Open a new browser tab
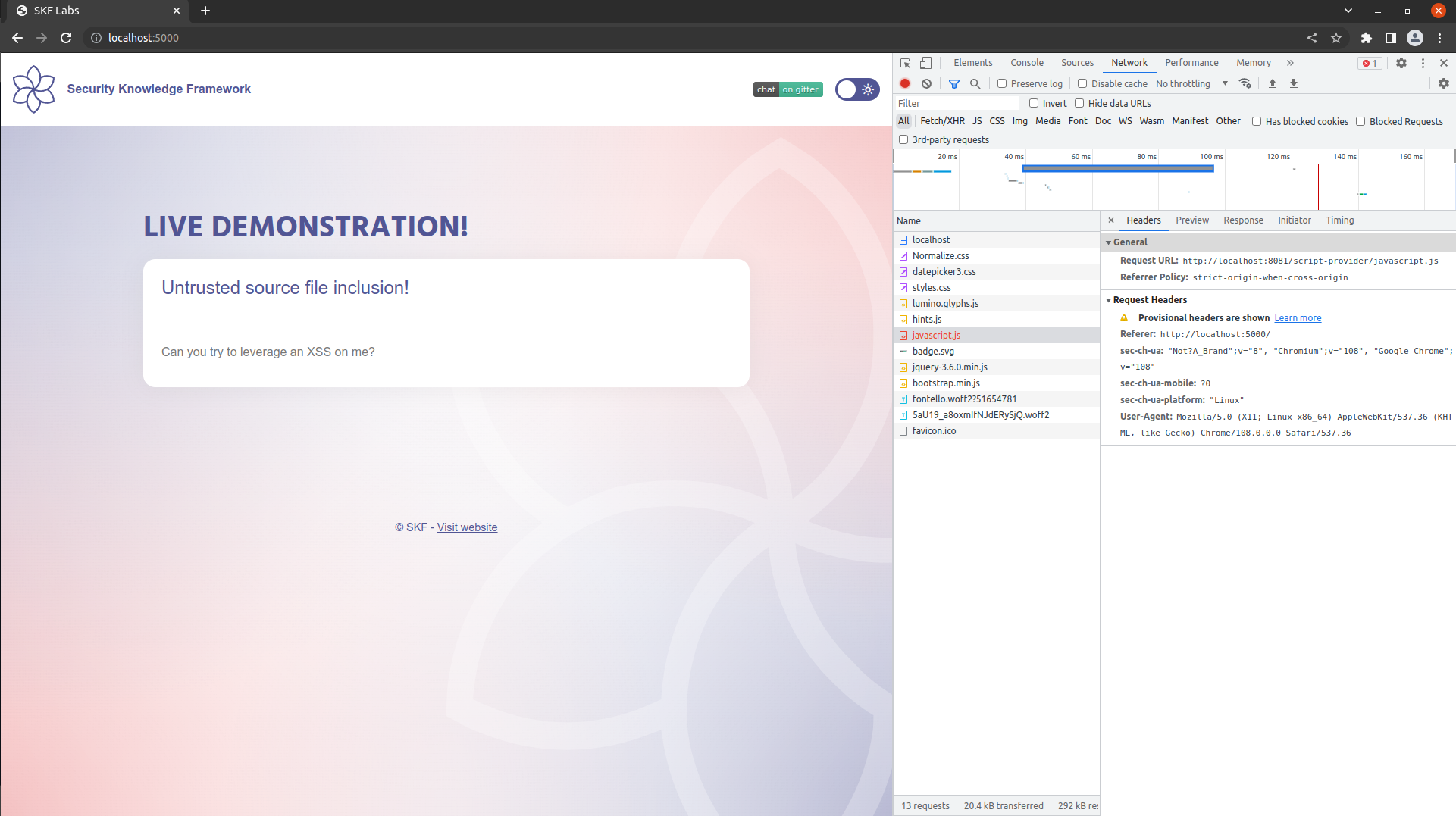This screenshot has width=1456, height=816. (x=205, y=11)
